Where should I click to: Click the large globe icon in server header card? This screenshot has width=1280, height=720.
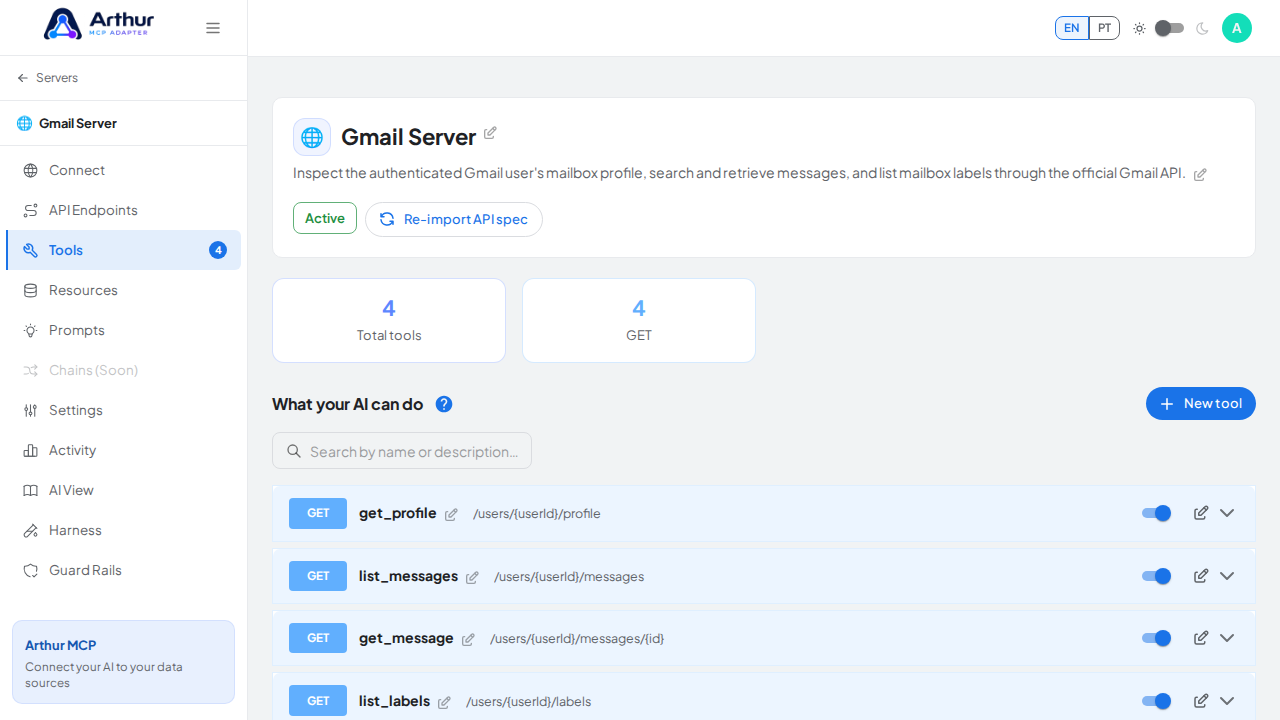tap(312, 137)
